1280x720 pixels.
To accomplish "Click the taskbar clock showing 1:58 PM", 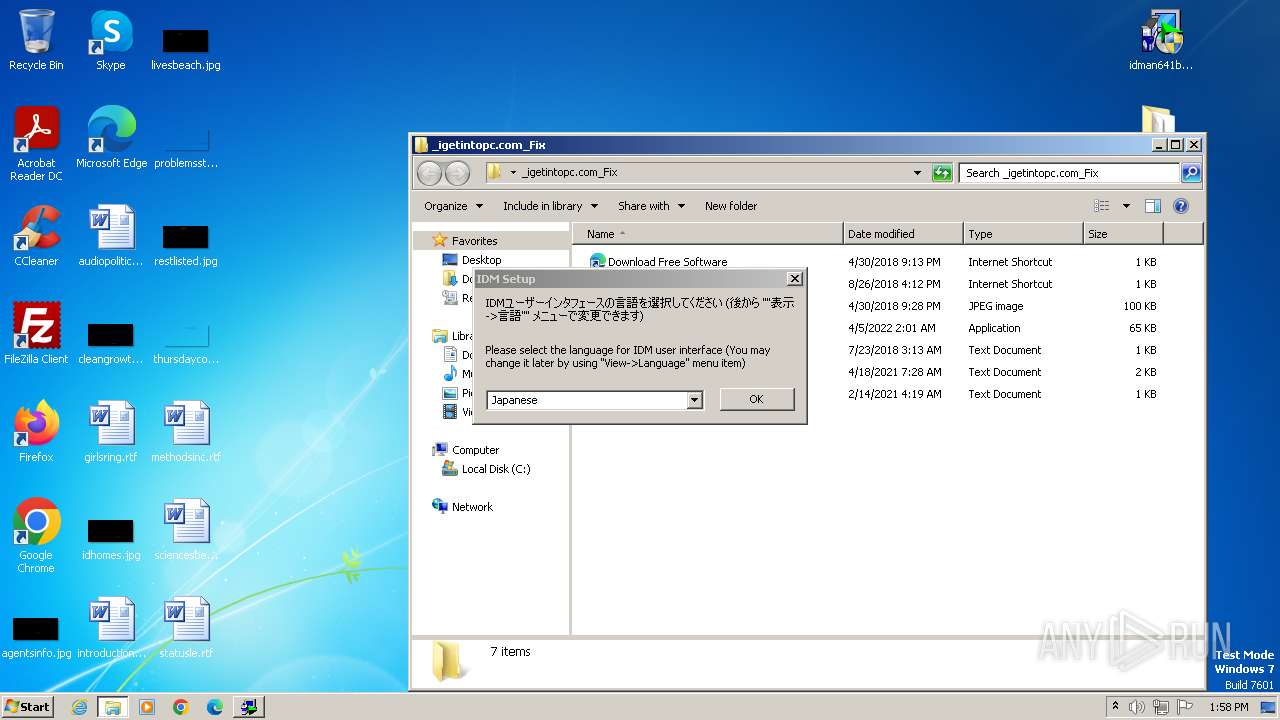I will pos(1228,707).
